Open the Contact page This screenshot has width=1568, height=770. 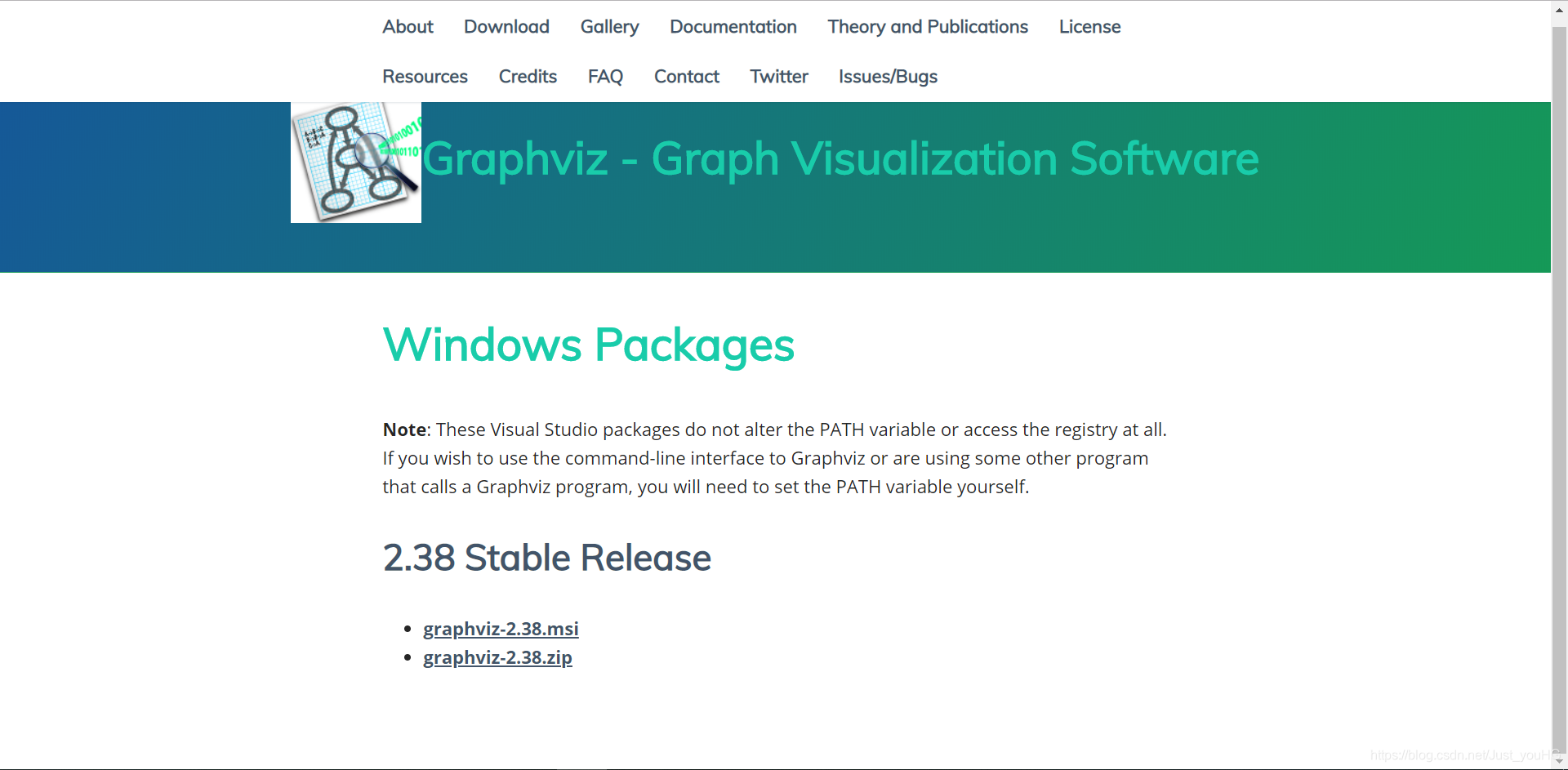pyautogui.click(x=686, y=76)
